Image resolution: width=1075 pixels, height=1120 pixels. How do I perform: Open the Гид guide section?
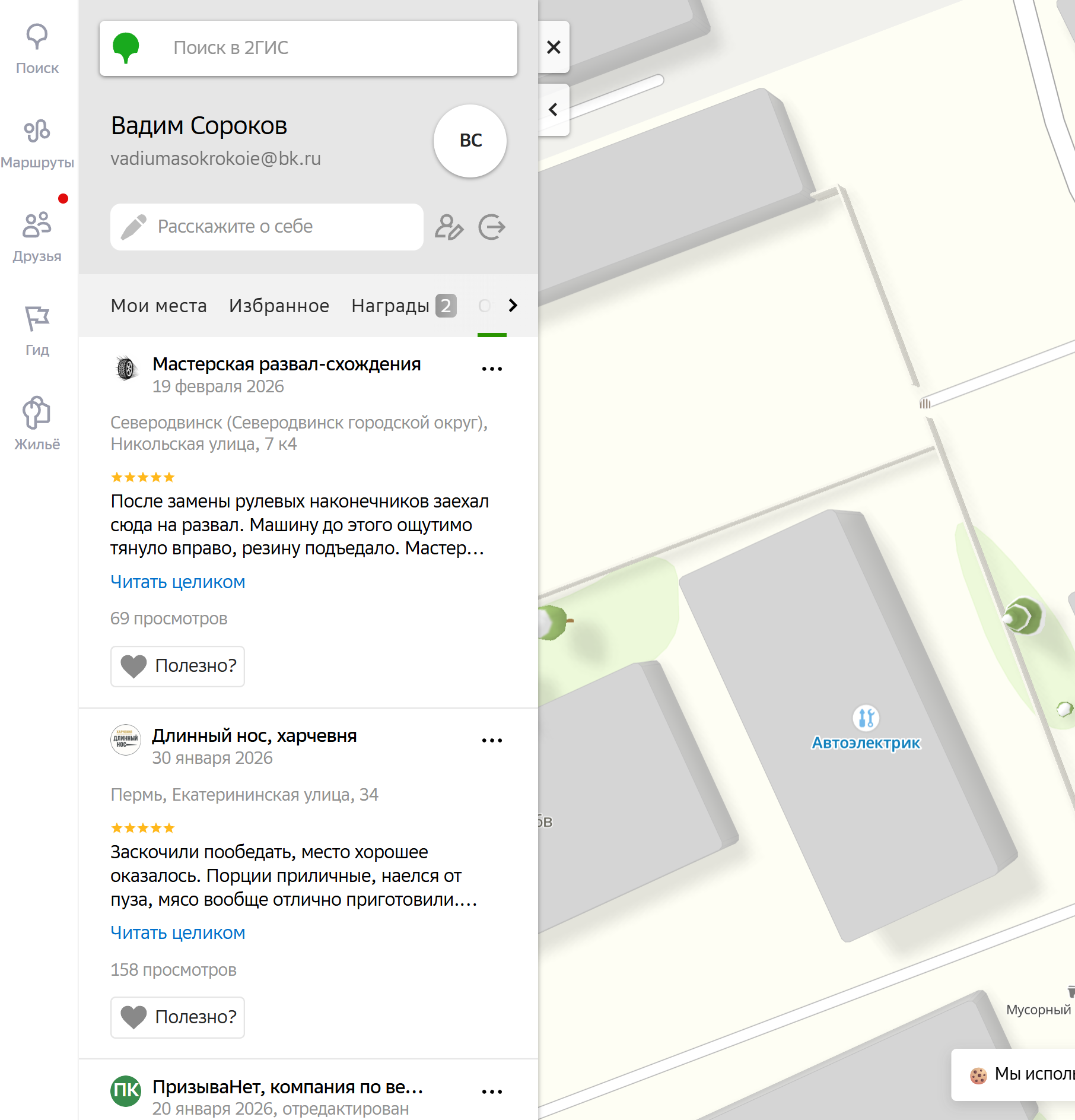pyautogui.click(x=37, y=330)
